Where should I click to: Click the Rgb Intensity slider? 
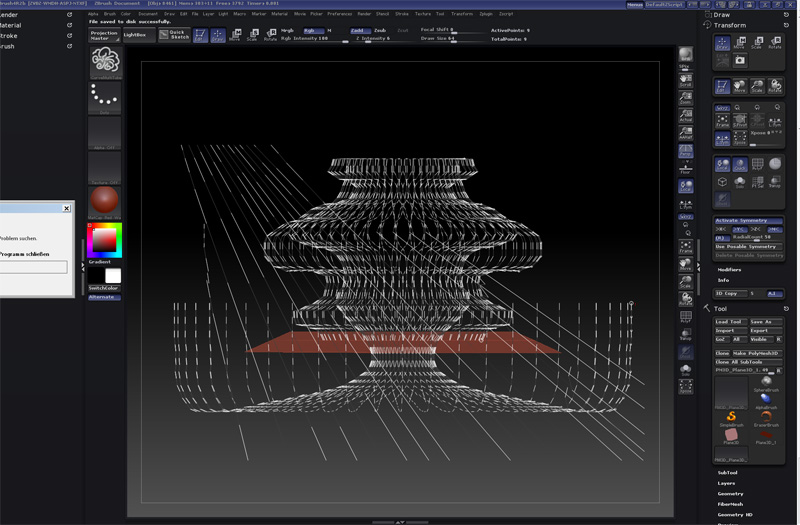pyautogui.click(x=314, y=39)
